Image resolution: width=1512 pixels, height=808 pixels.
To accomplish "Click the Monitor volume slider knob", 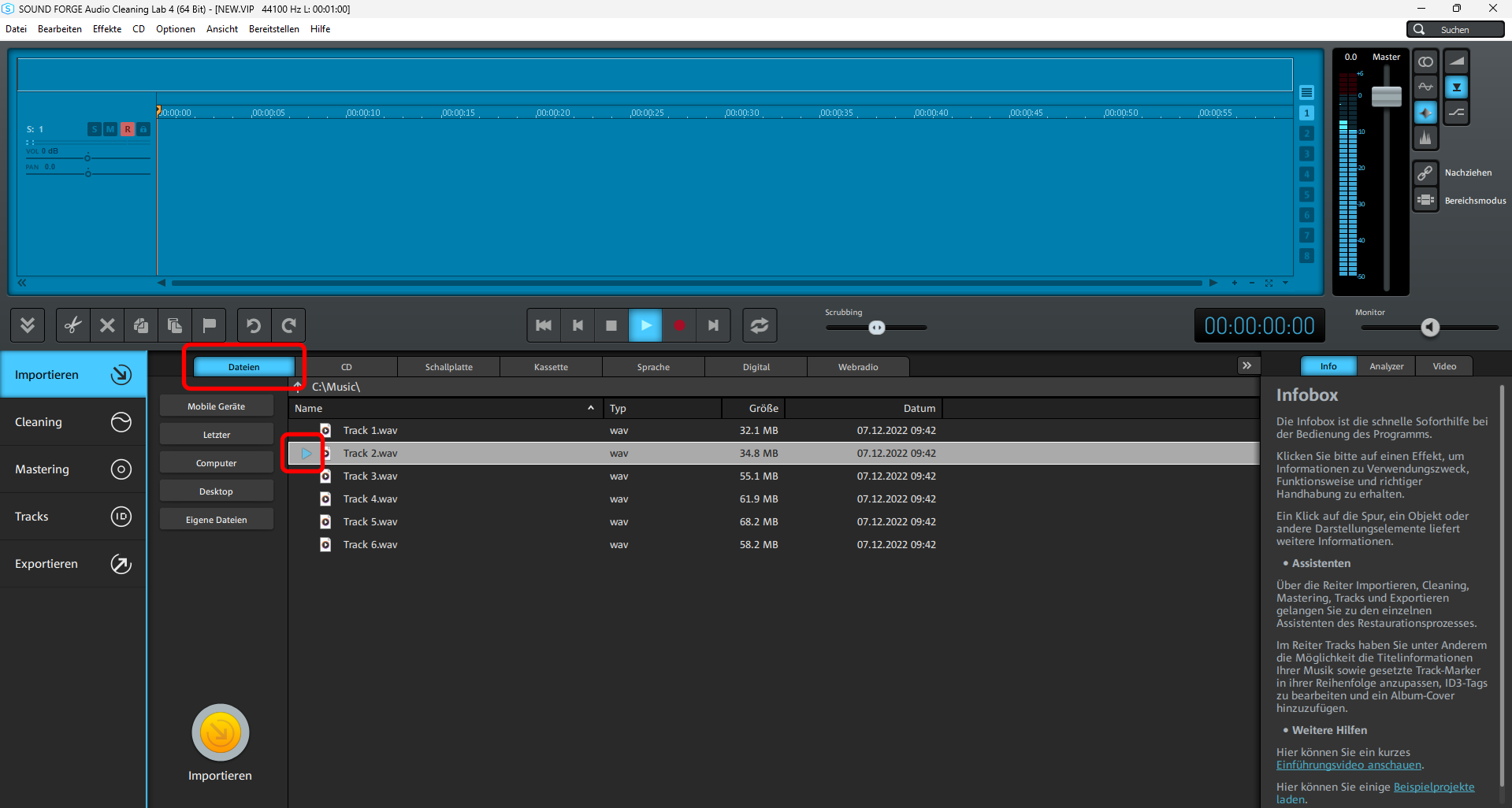I will tap(1430, 328).
